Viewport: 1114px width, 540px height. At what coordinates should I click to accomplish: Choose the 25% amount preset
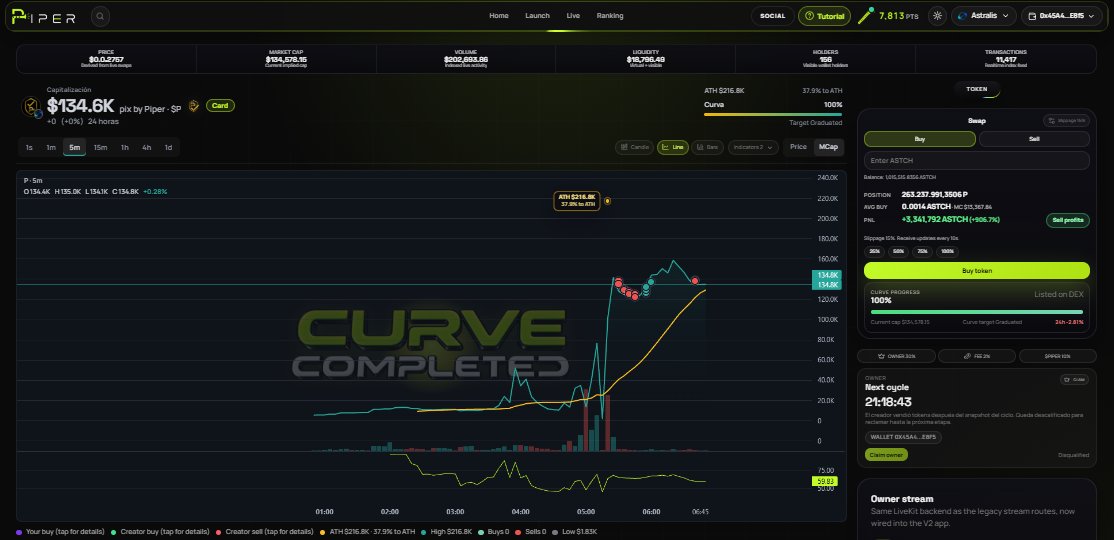[x=874, y=252]
